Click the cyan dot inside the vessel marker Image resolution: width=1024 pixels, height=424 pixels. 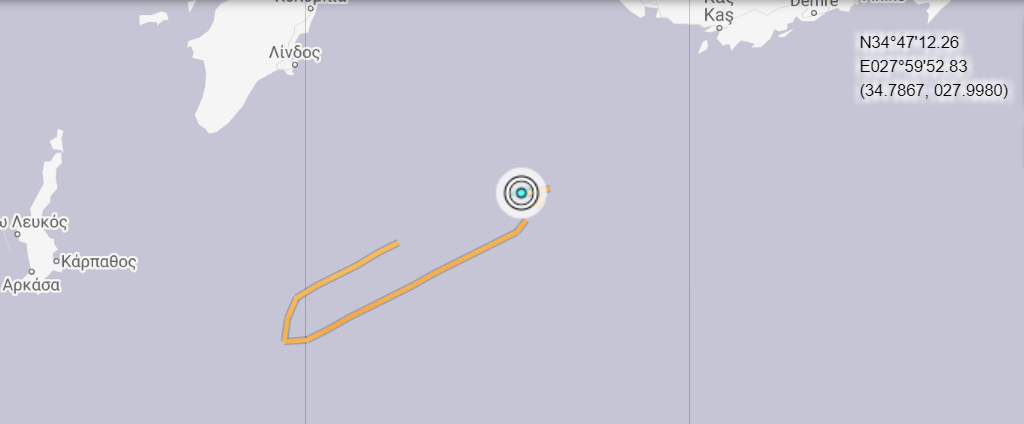click(521, 193)
